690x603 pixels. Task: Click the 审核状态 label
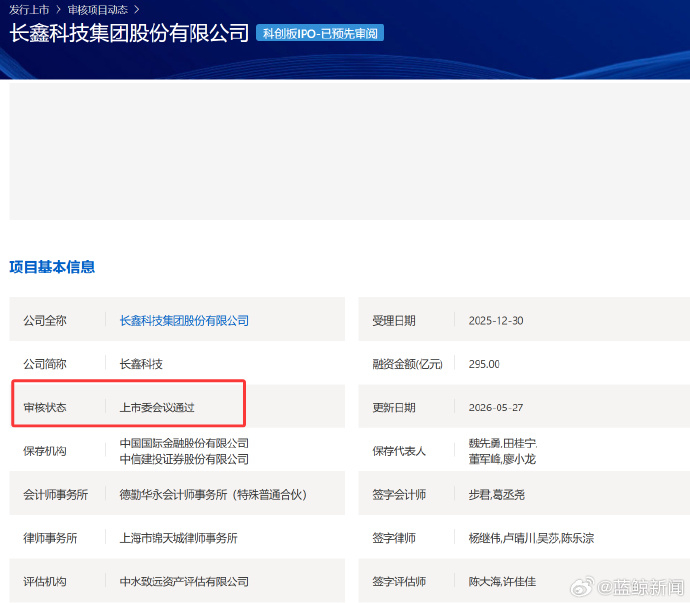tap(45, 408)
